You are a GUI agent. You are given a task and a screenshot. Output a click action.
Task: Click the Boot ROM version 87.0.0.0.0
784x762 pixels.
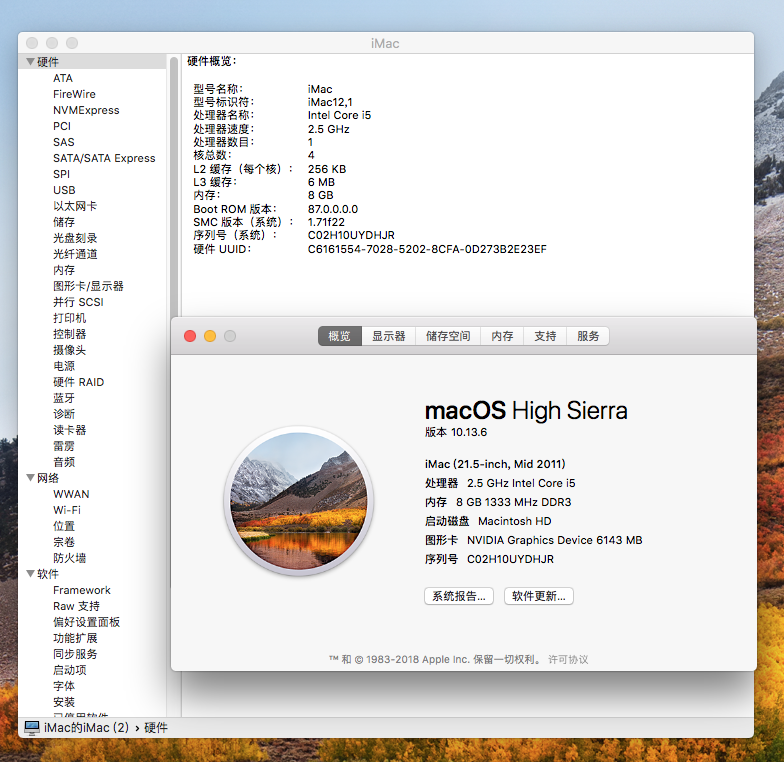333,209
